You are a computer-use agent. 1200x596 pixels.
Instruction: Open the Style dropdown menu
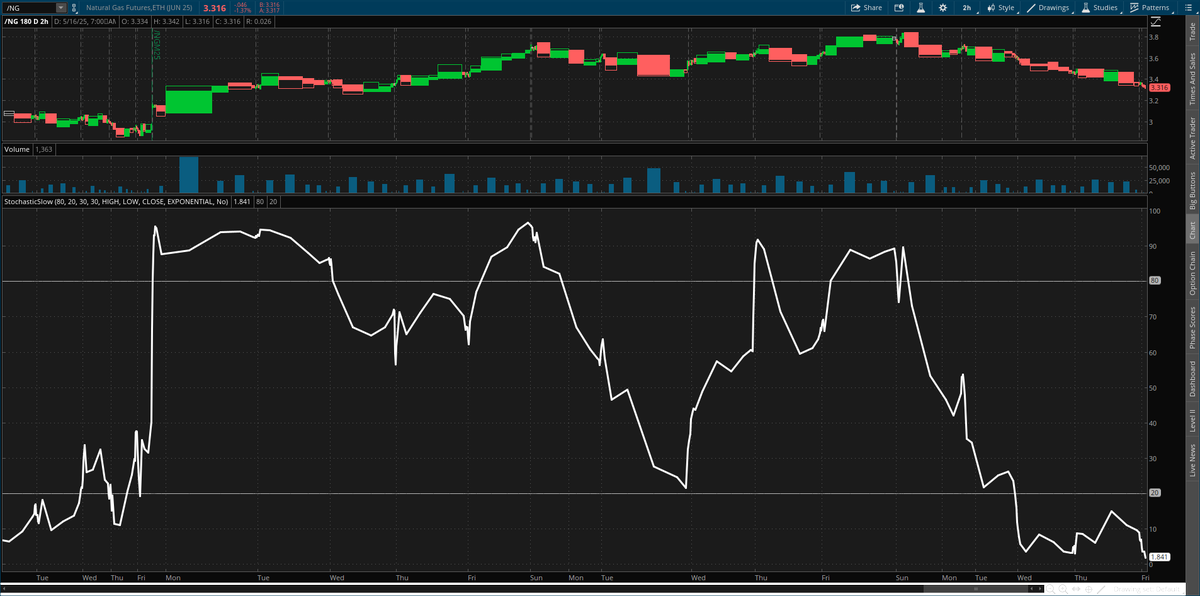(x=1001, y=7)
